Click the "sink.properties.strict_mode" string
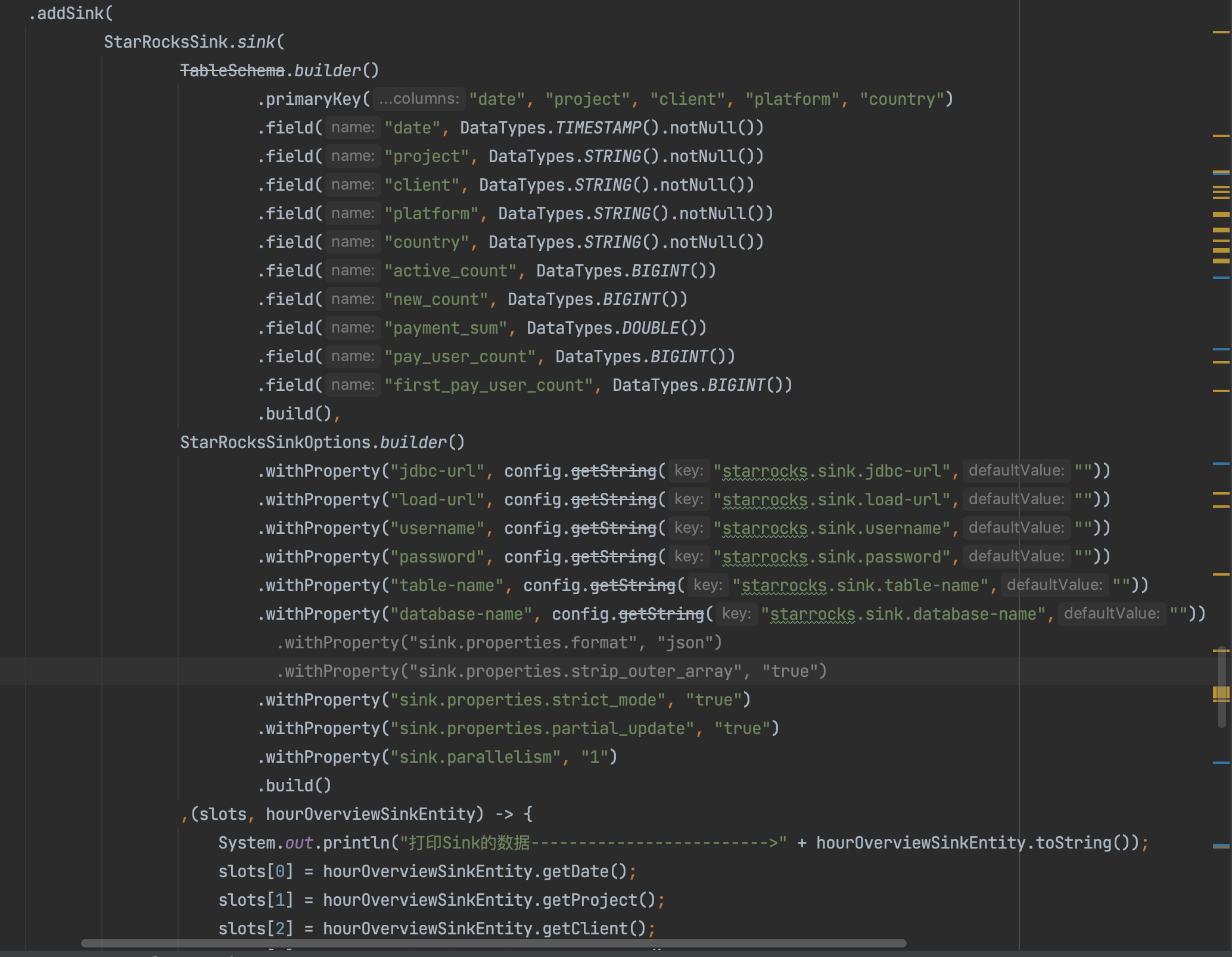Screen dimensions: 1232x957 [528, 700]
